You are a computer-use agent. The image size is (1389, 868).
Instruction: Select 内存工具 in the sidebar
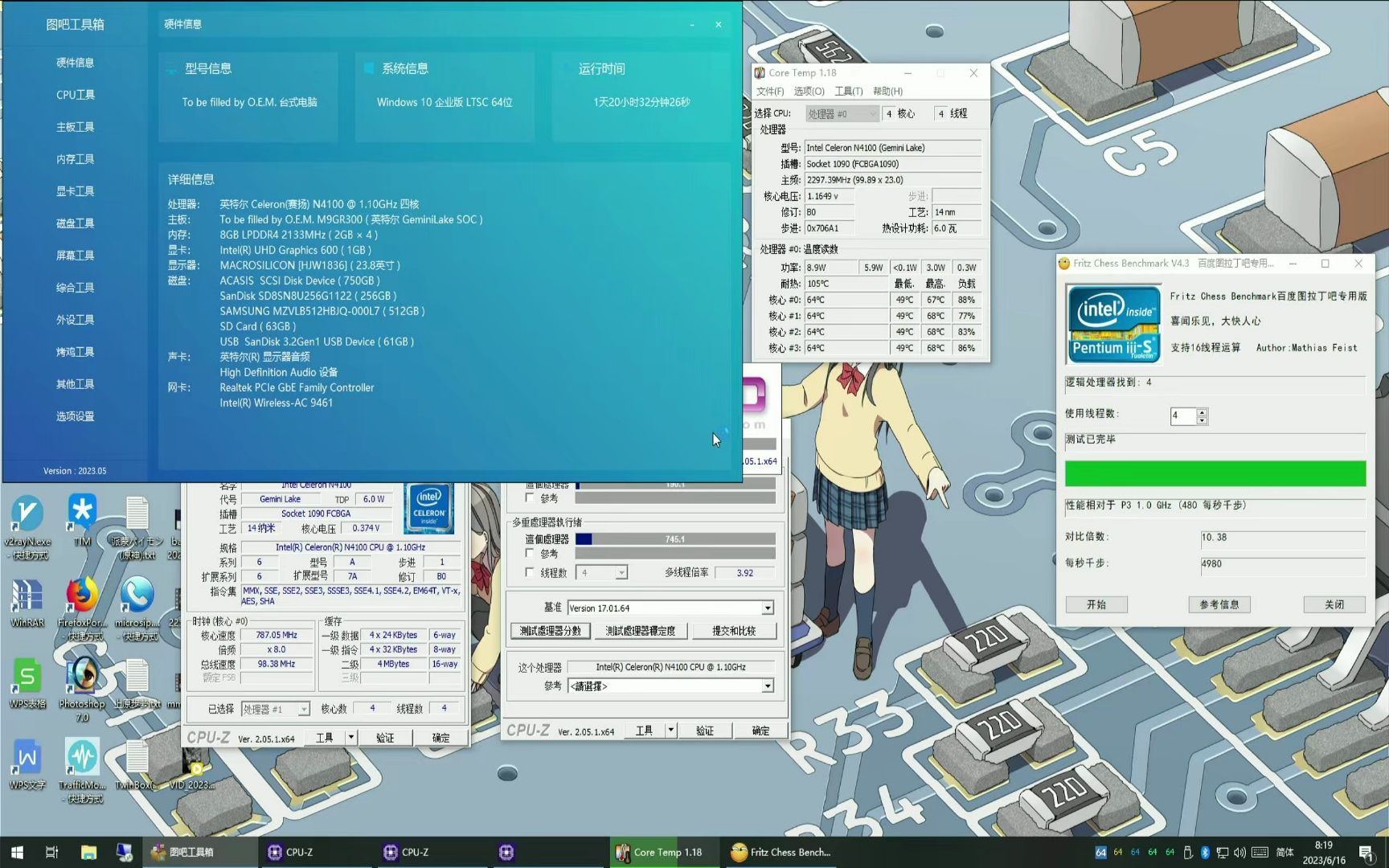coord(76,159)
